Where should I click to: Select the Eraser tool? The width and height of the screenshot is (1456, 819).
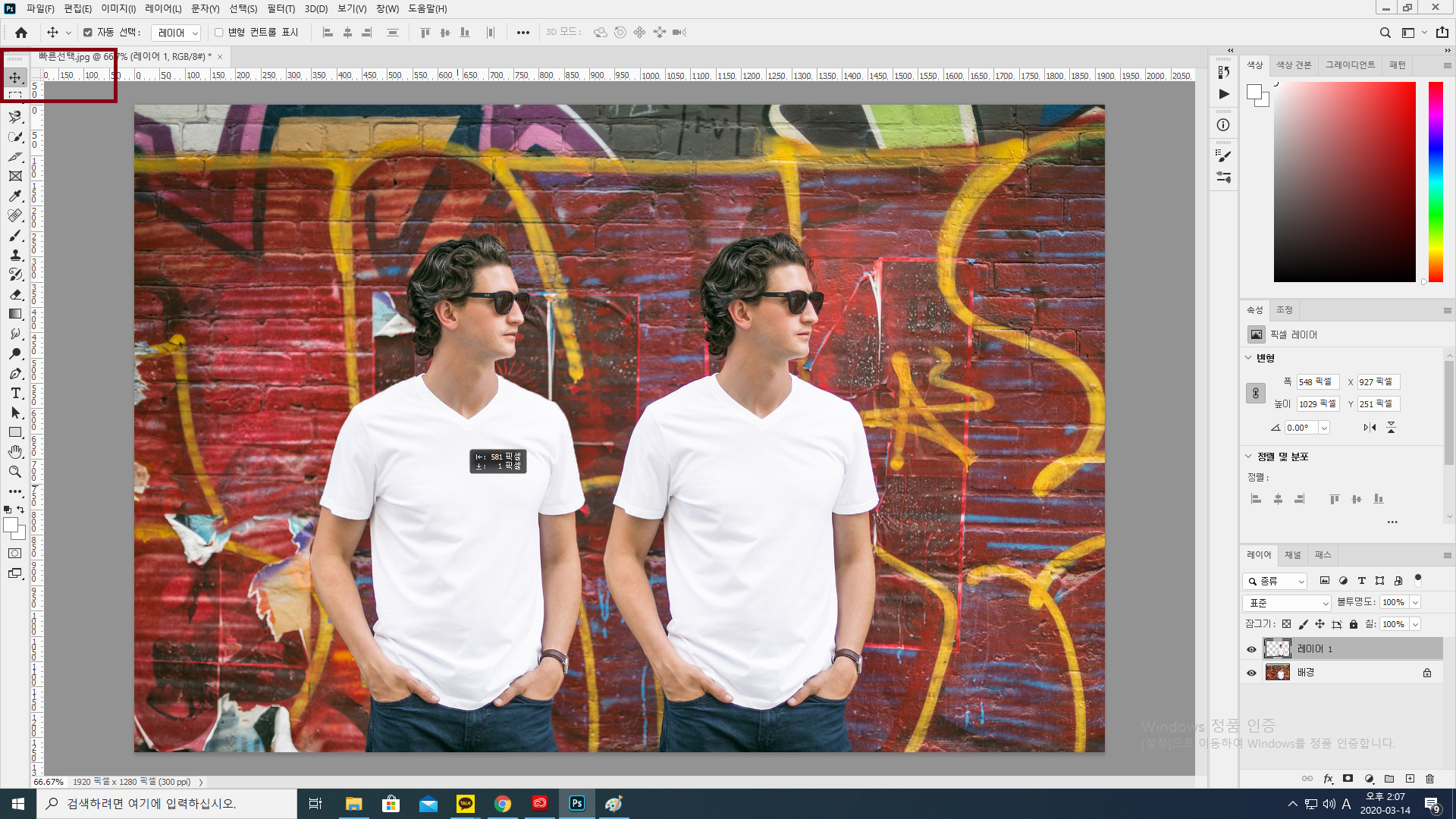point(15,294)
